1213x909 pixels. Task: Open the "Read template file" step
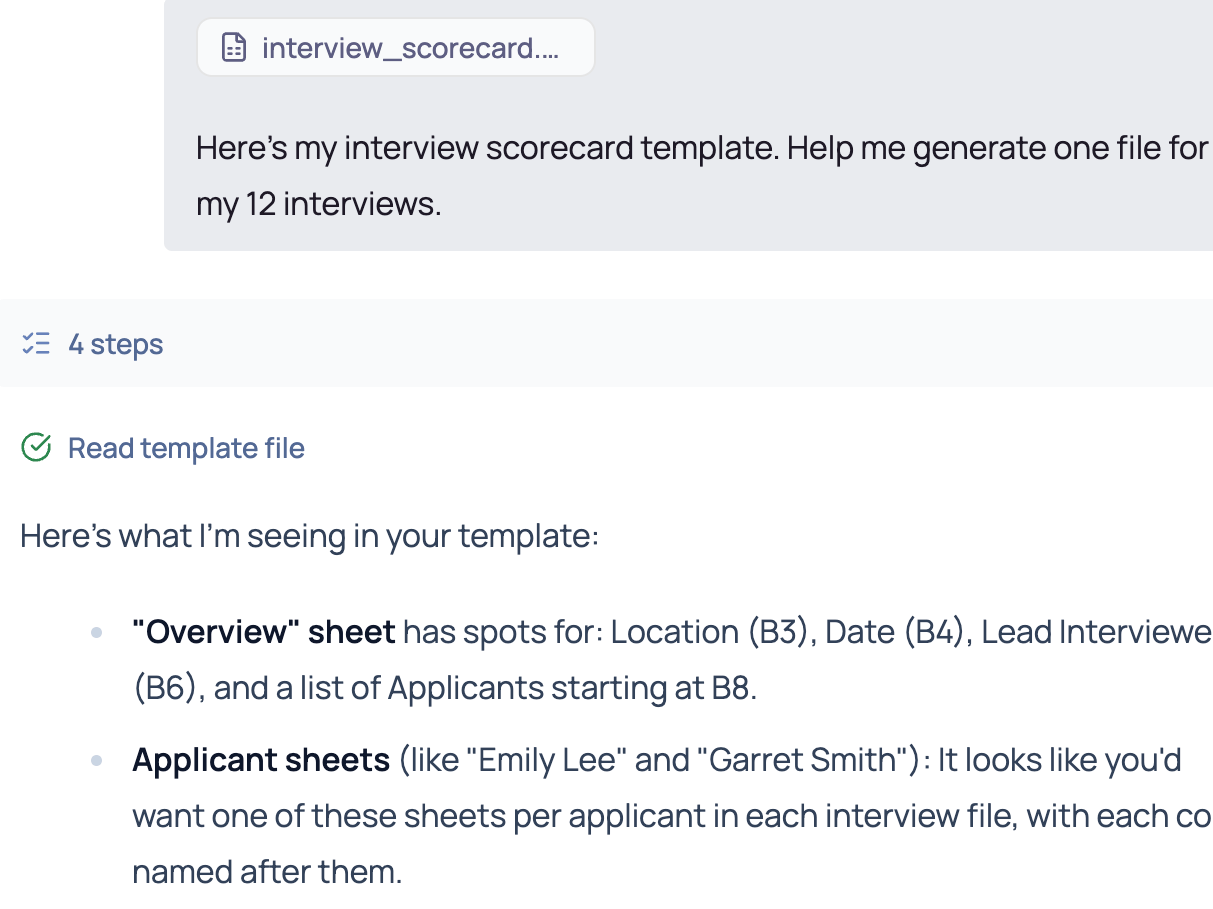point(186,448)
